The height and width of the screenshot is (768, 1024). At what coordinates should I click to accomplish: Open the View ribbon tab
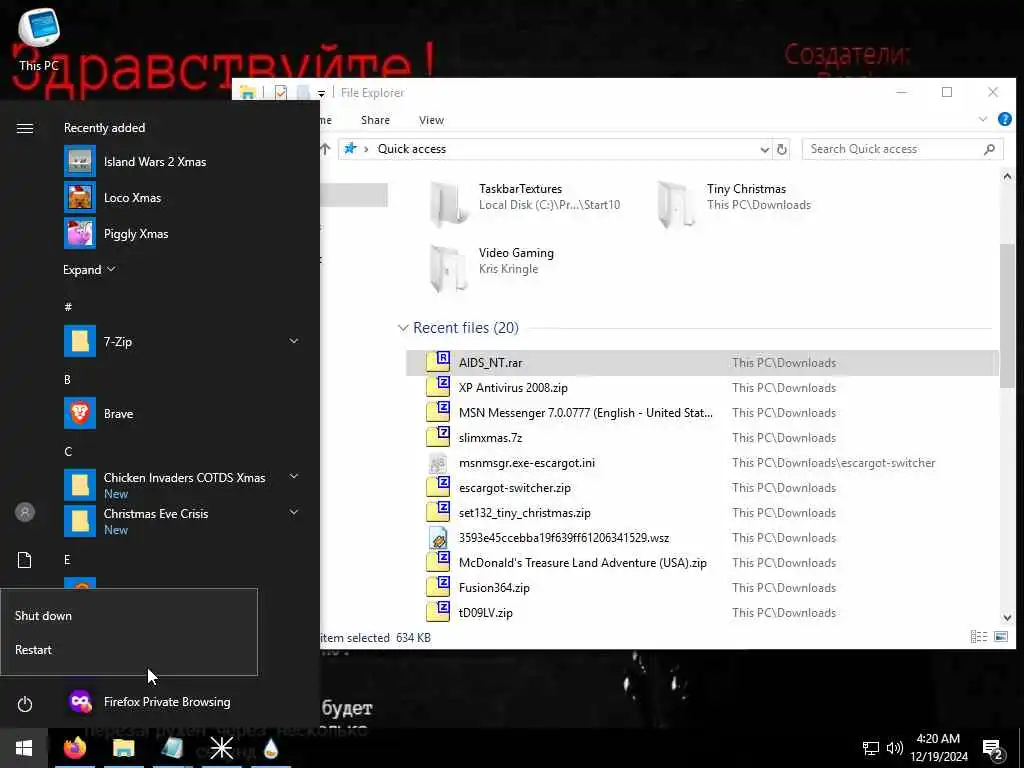click(431, 120)
